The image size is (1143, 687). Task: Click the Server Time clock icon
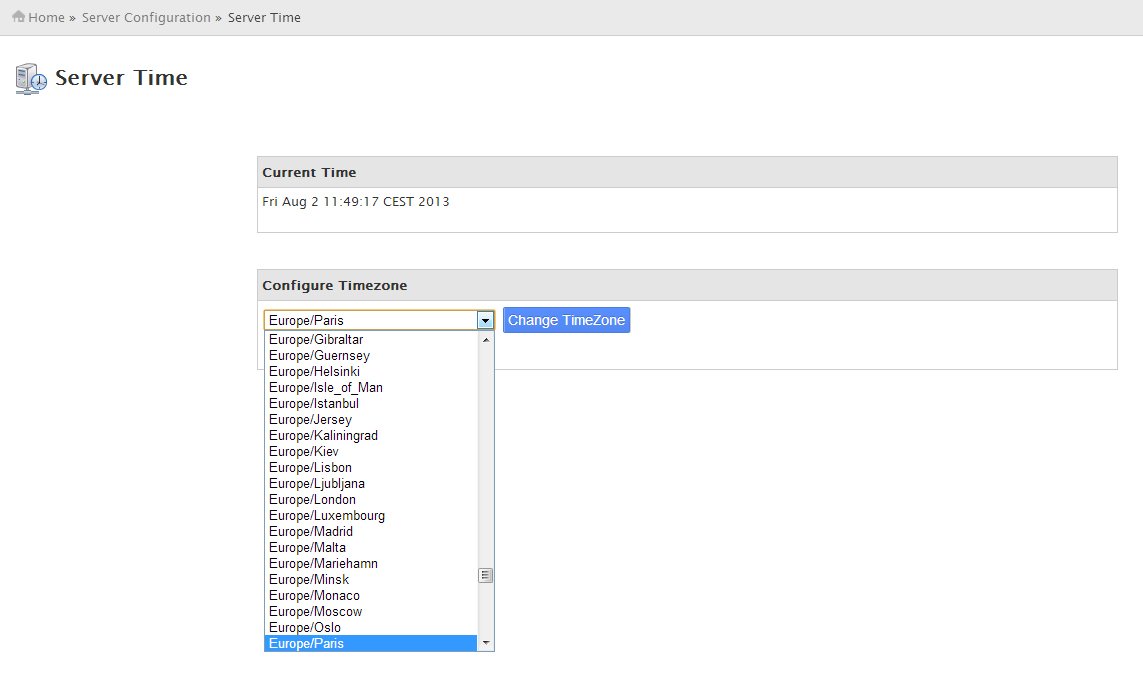31,79
